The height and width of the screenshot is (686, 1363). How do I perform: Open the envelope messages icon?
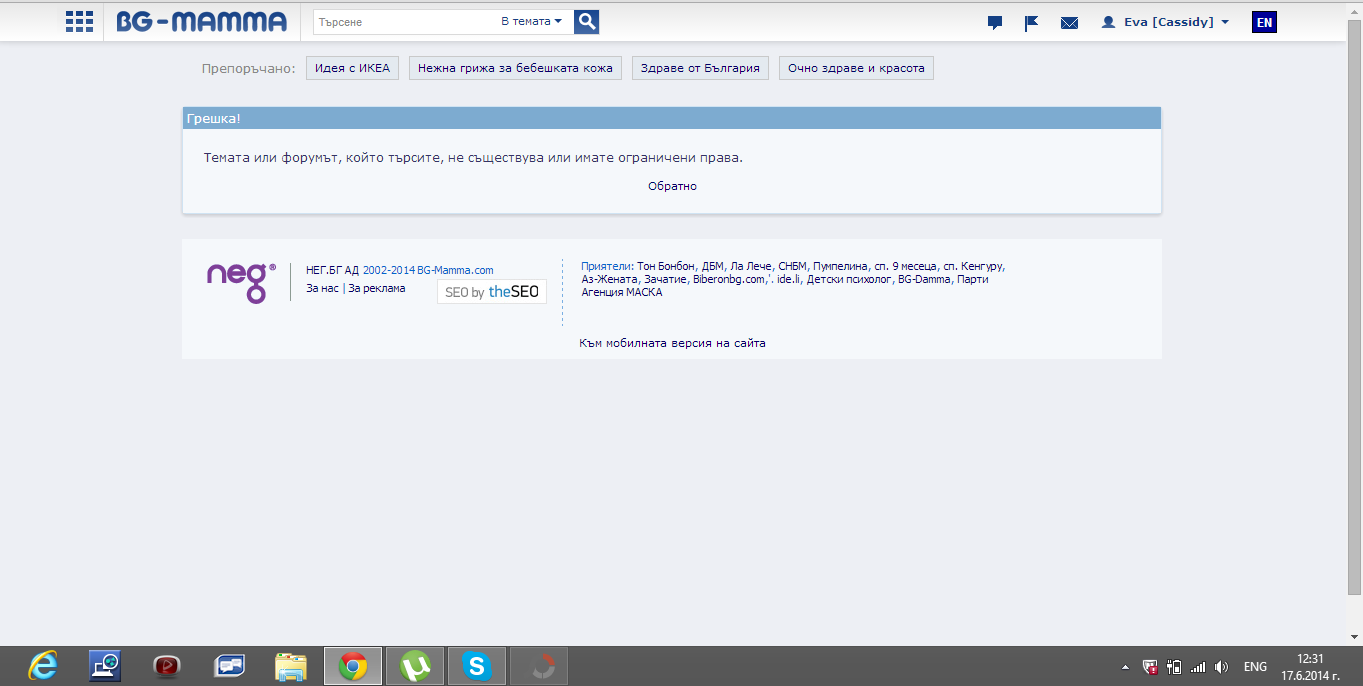click(x=1069, y=23)
